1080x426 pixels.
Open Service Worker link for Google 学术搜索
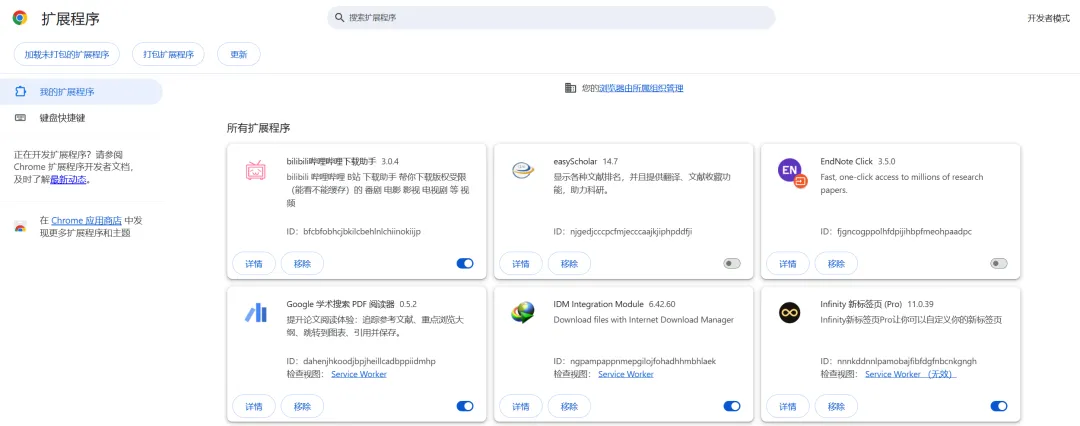pyautogui.click(x=359, y=374)
